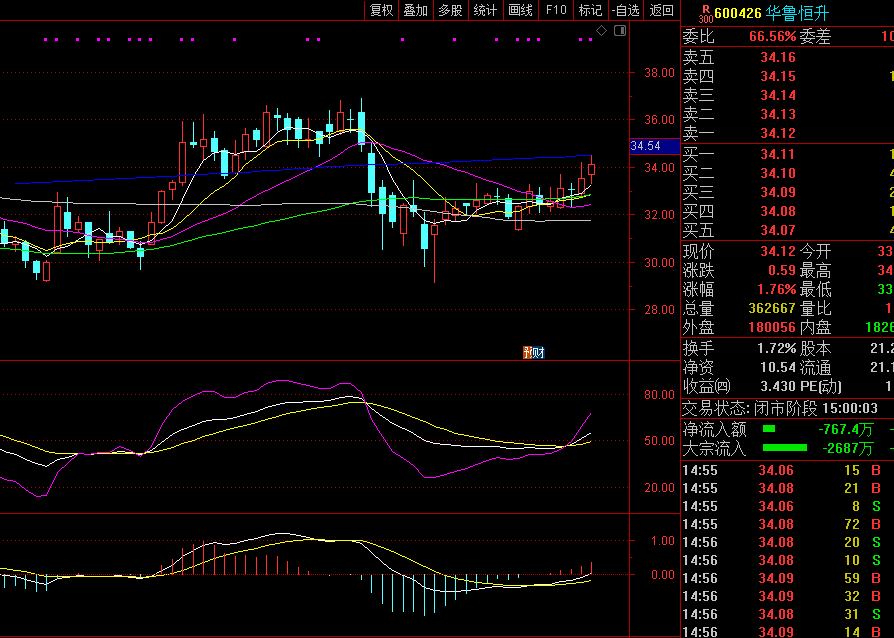This screenshot has width=894, height=638.
Task: Select the 买四 price 34.08
Action: (778, 212)
